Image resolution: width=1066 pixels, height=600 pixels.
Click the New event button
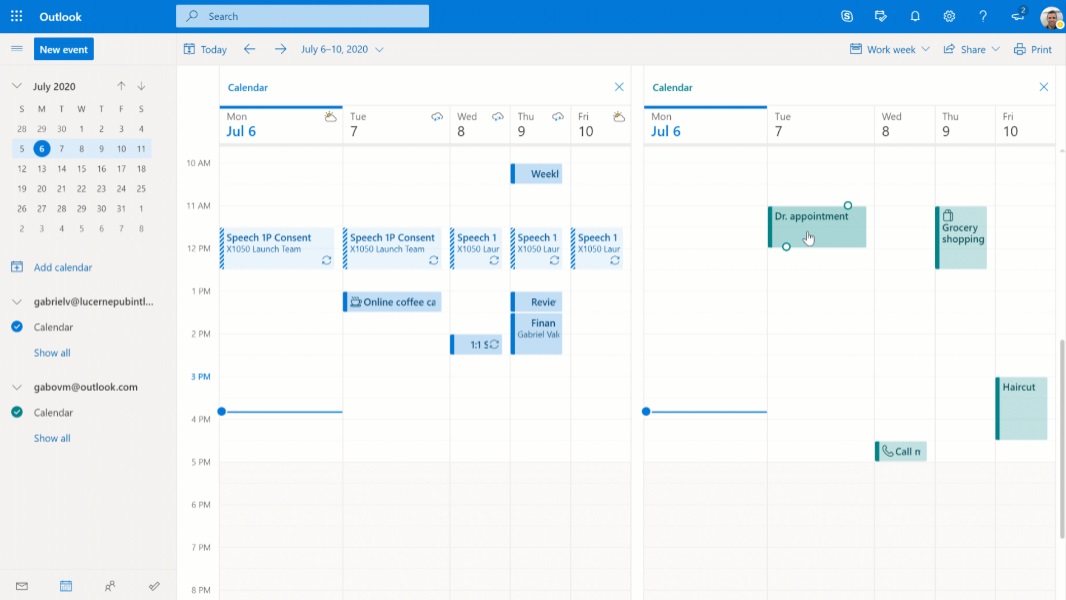click(x=64, y=49)
